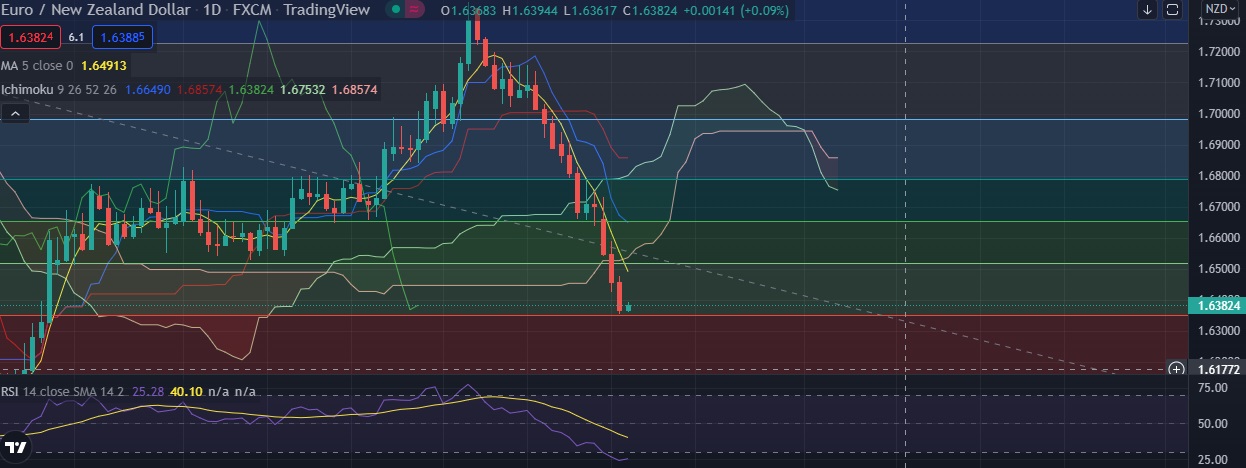Click the RSI value 40.10
Image resolution: width=1246 pixels, height=468 pixels.
point(188,391)
